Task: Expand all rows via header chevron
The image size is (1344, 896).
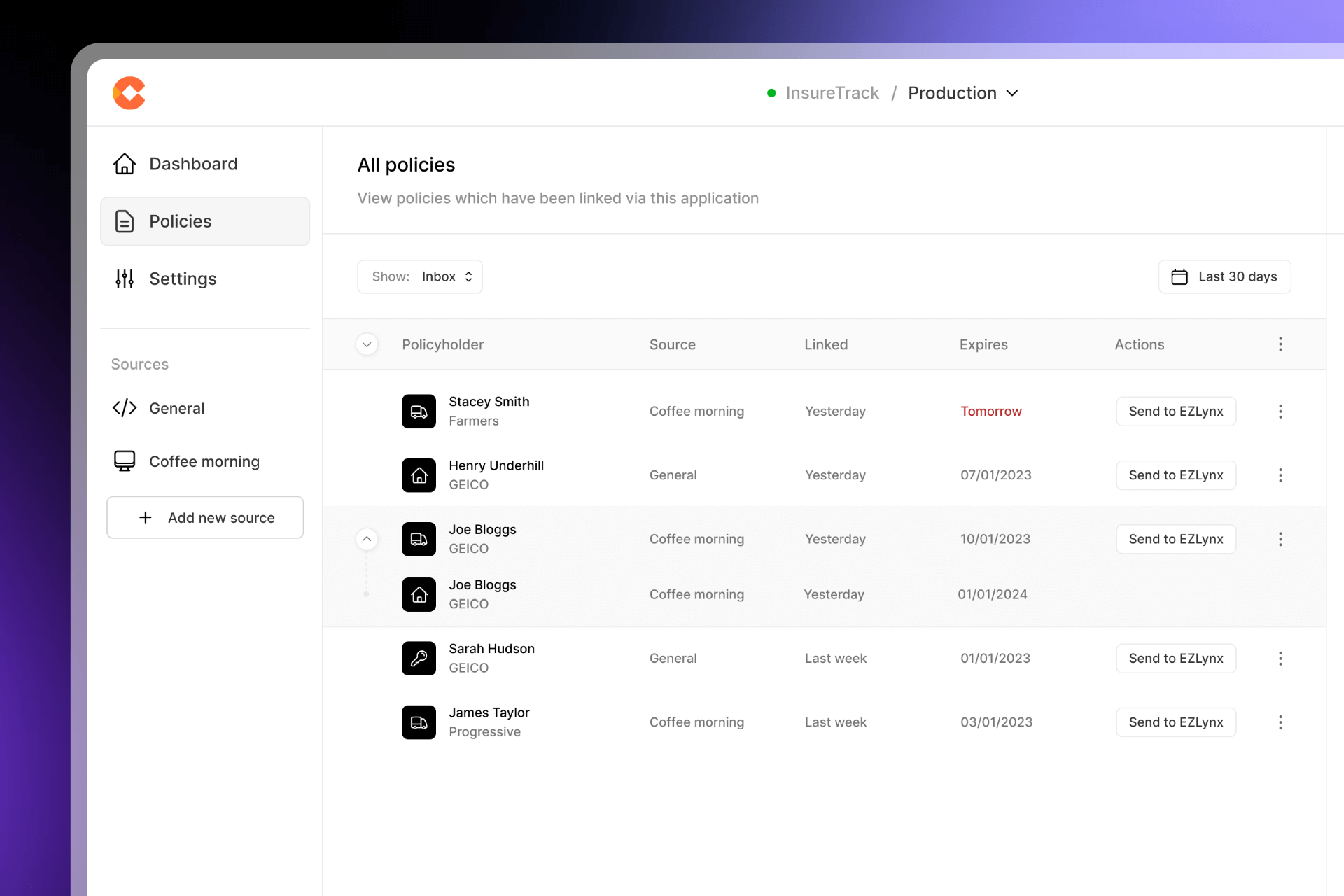Action: coord(367,344)
